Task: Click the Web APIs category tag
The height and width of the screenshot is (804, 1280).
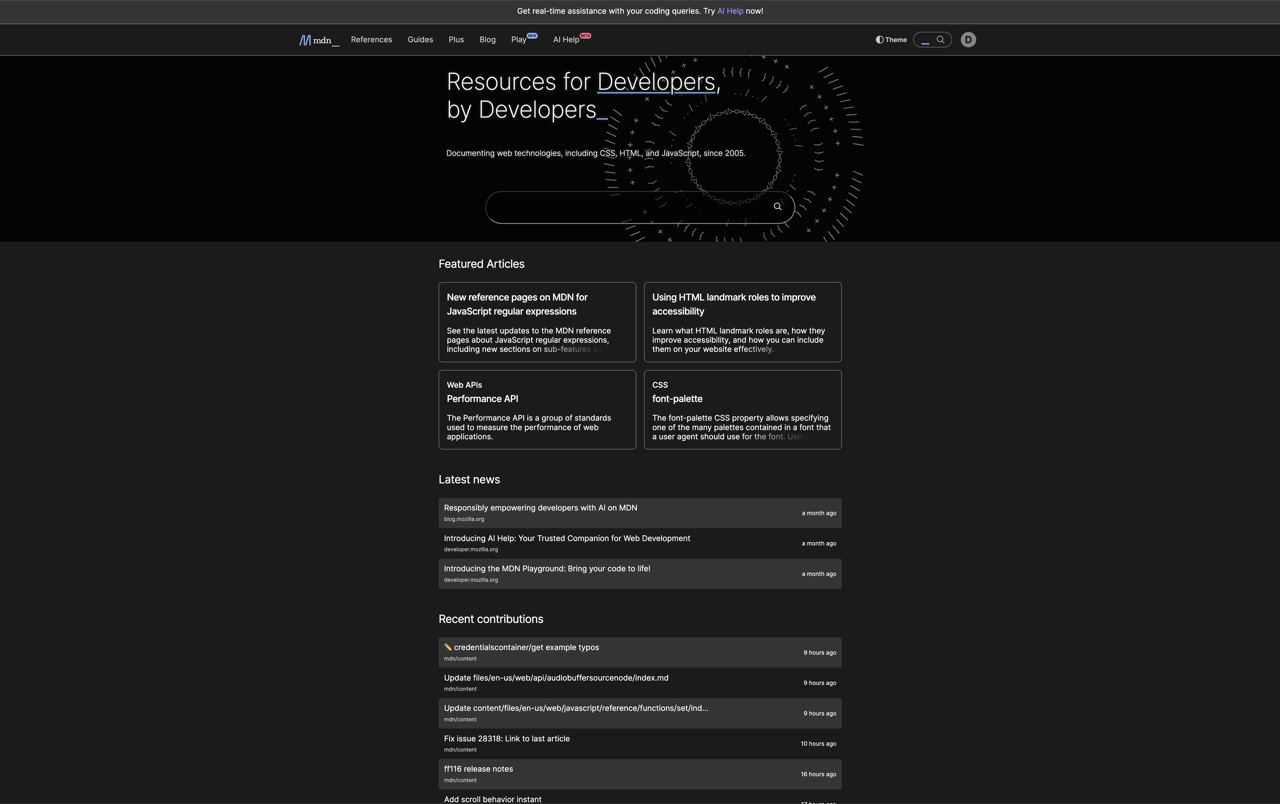Action: coord(464,385)
